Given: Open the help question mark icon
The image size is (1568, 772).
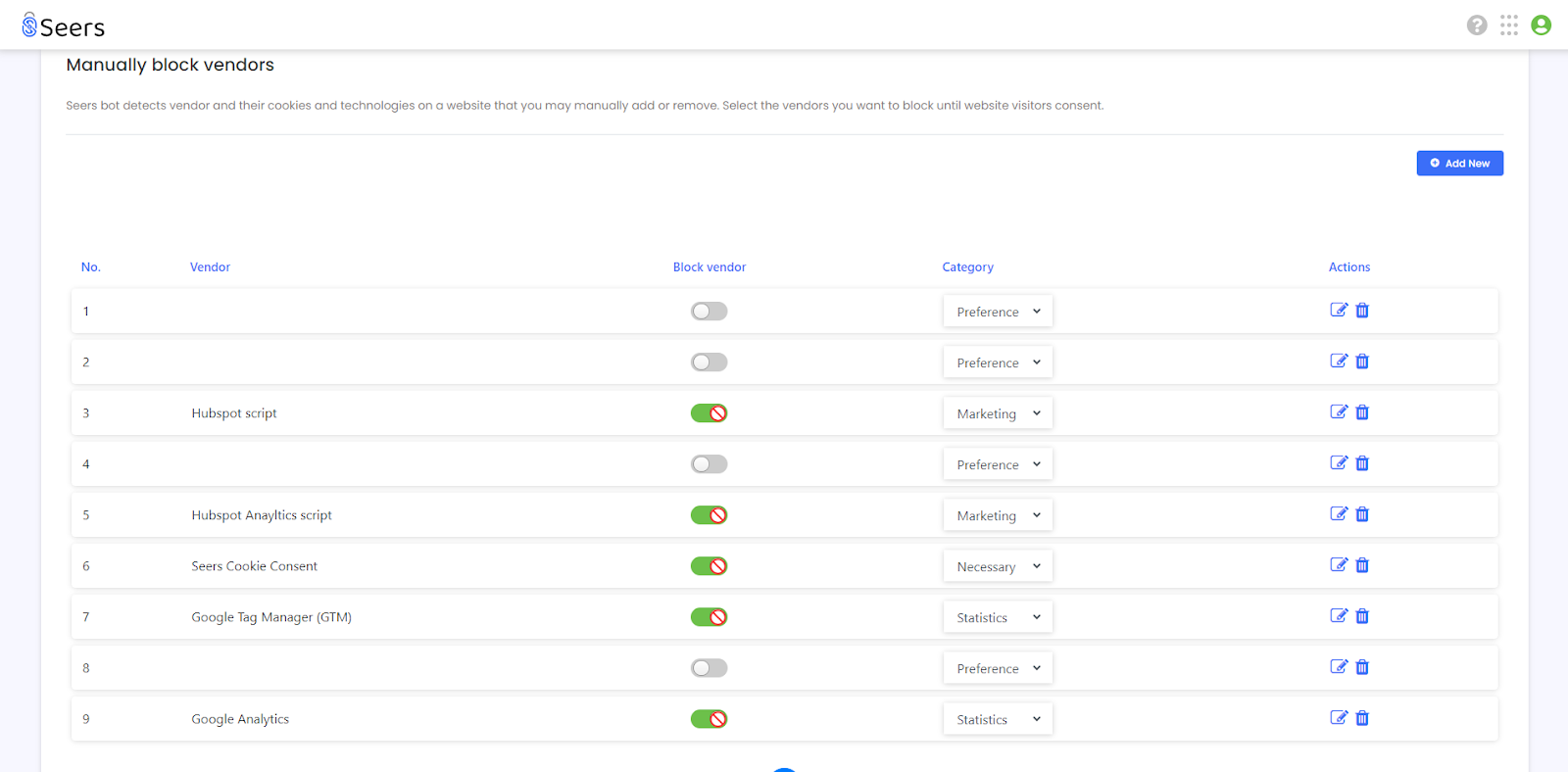Looking at the screenshot, I should (x=1477, y=25).
